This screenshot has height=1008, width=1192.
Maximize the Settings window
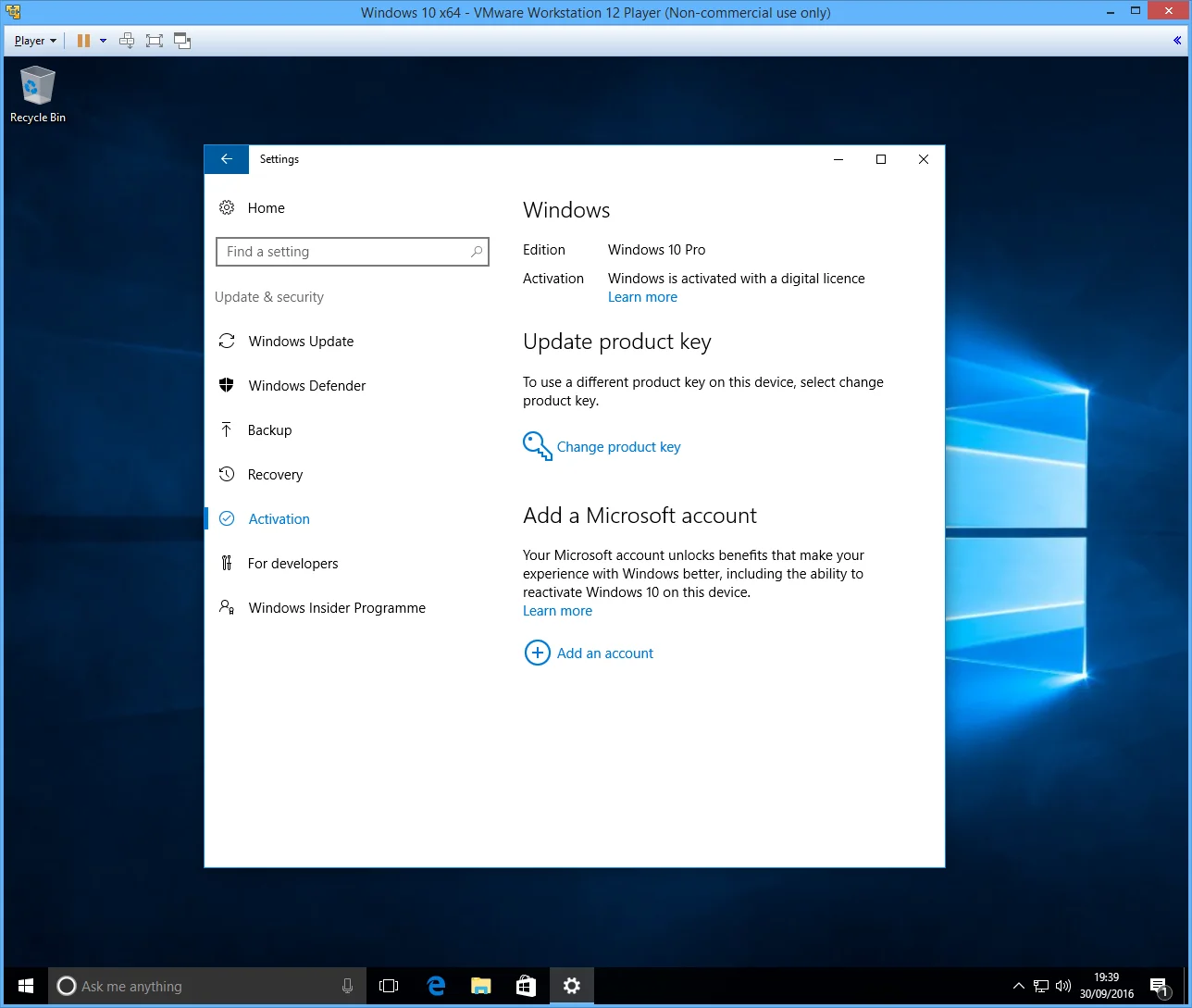click(881, 159)
